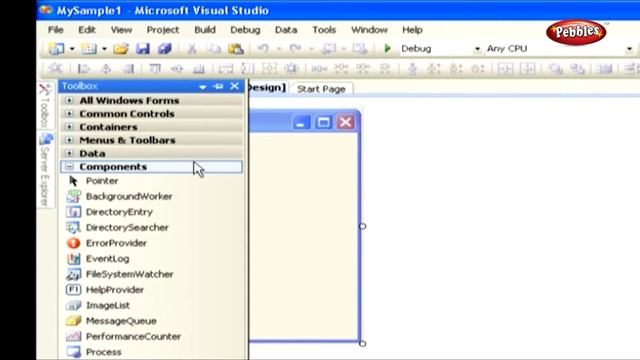Open the Toolbox window position dropdown arrow
640x360 pixels.
(202, 87)
